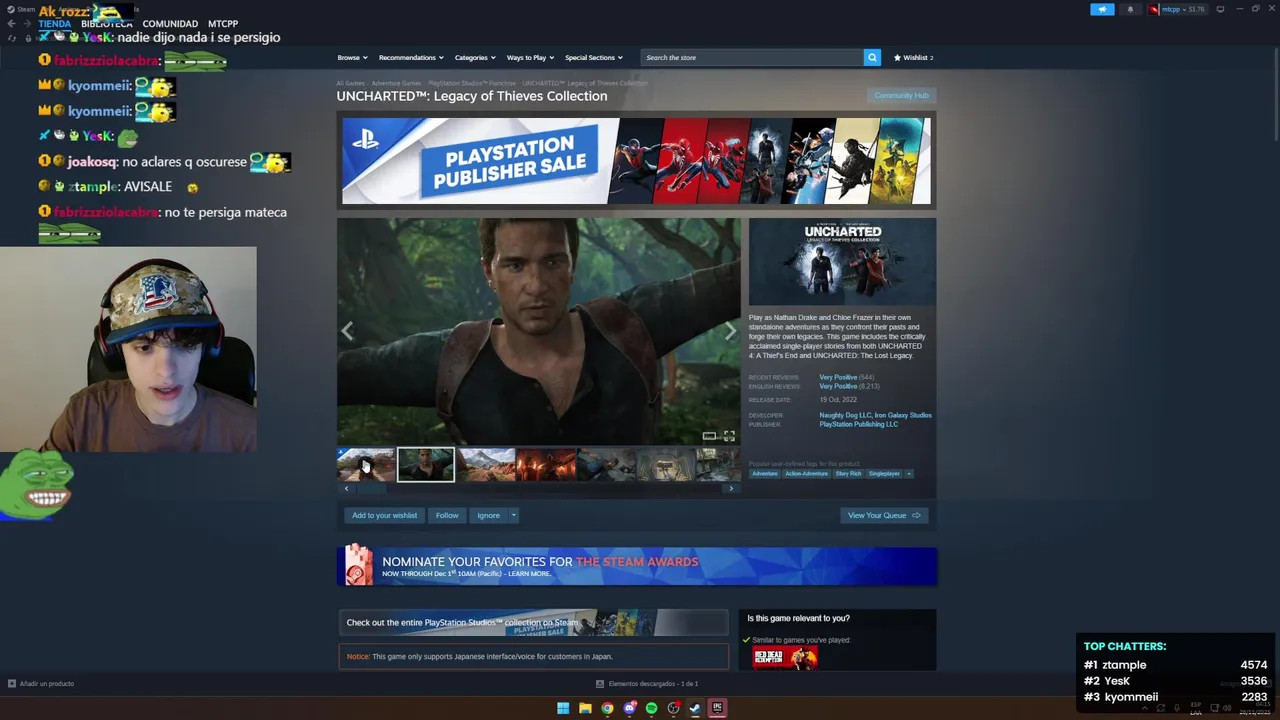Open the Ways to Play dropdown
The image size is (1280, 720).
pyautogui.click(x=530, y=58)
